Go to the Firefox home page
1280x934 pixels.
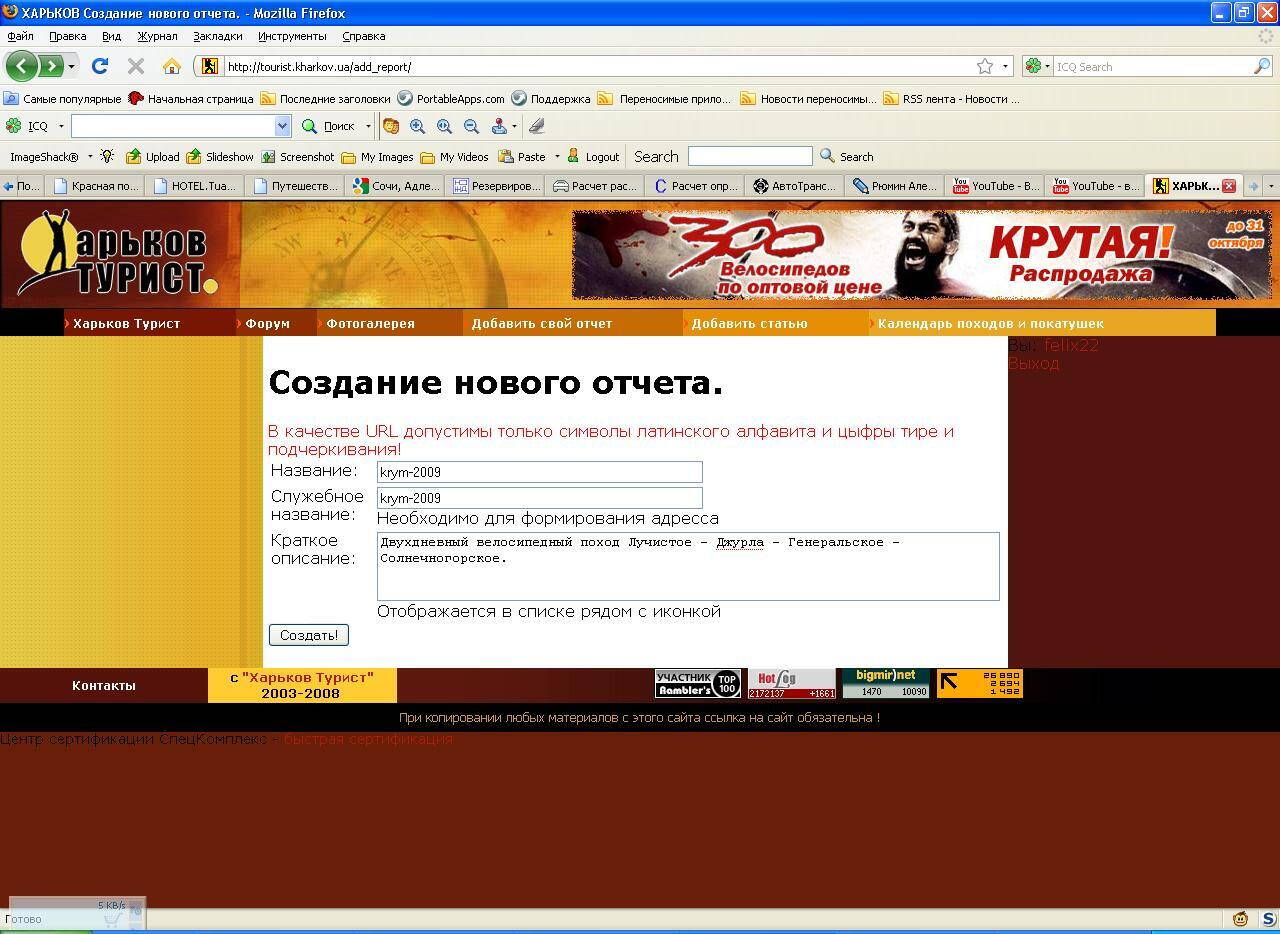tap(172, 66)
